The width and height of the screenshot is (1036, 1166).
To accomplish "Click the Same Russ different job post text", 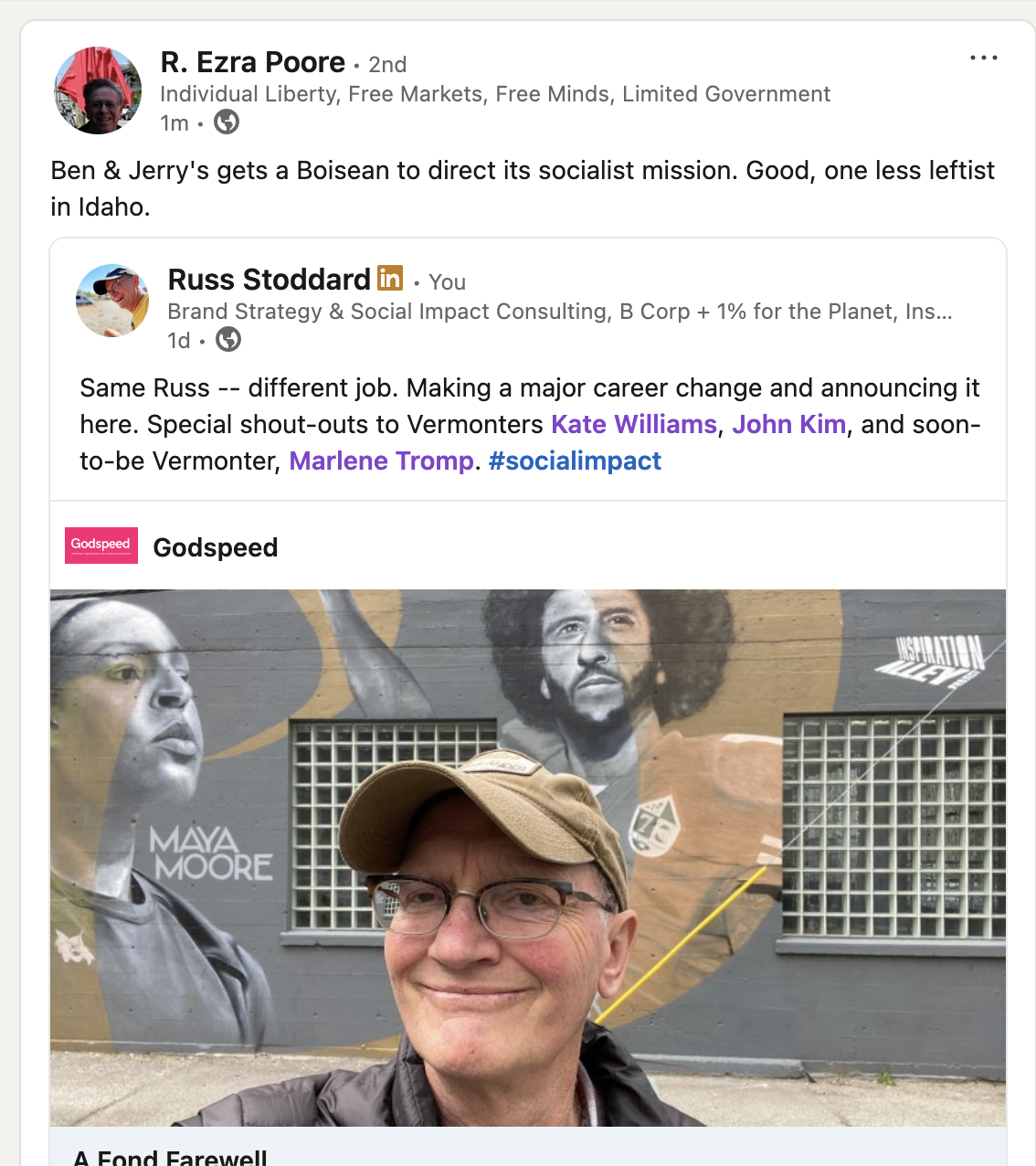I will [530, 424].
